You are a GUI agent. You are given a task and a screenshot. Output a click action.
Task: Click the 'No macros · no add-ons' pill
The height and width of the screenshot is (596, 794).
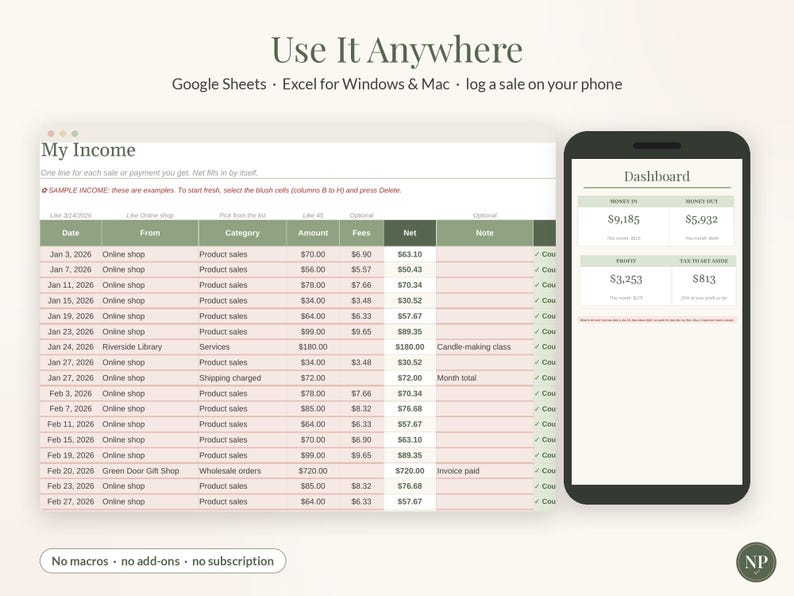pyautogui.click(x=163, y=561)
